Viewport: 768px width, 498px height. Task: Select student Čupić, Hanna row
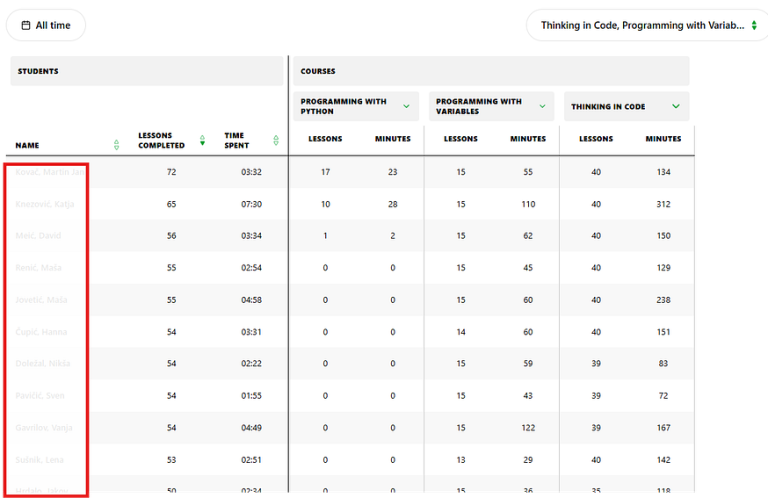point(42,331)
